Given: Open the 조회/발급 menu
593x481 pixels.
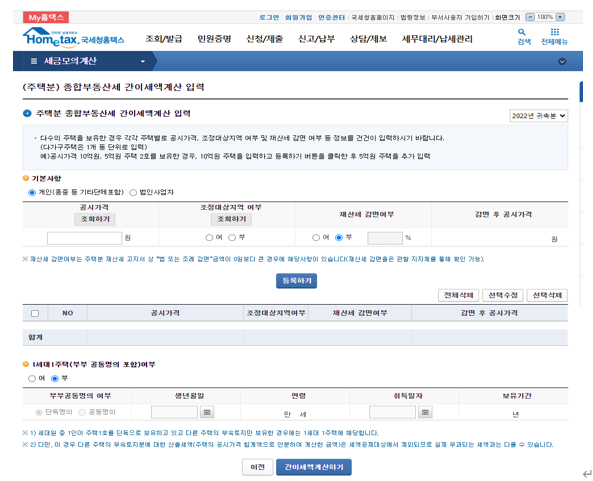Looking at the screenshot, I should click(x=164, y=39).
